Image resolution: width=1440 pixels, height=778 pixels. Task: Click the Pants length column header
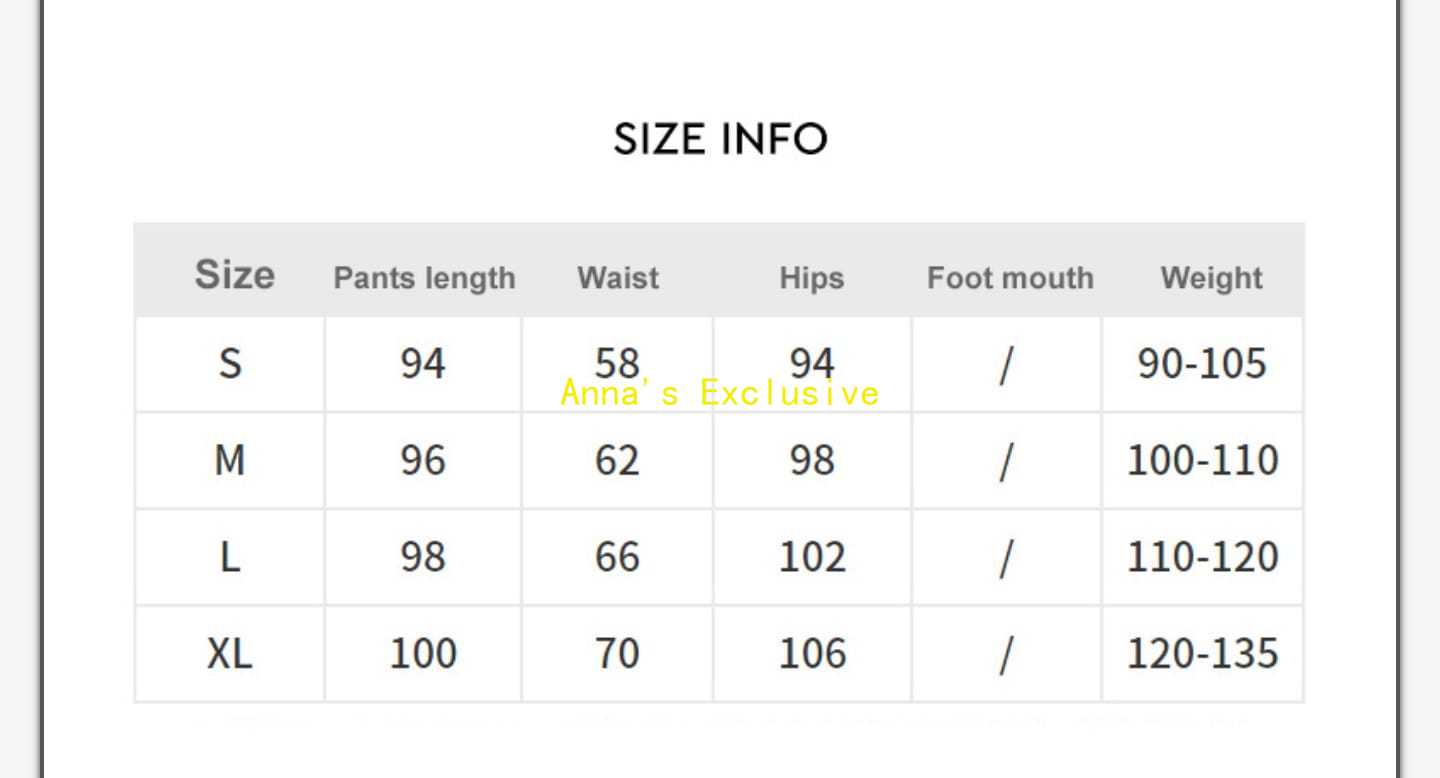(x=424, y=278)
